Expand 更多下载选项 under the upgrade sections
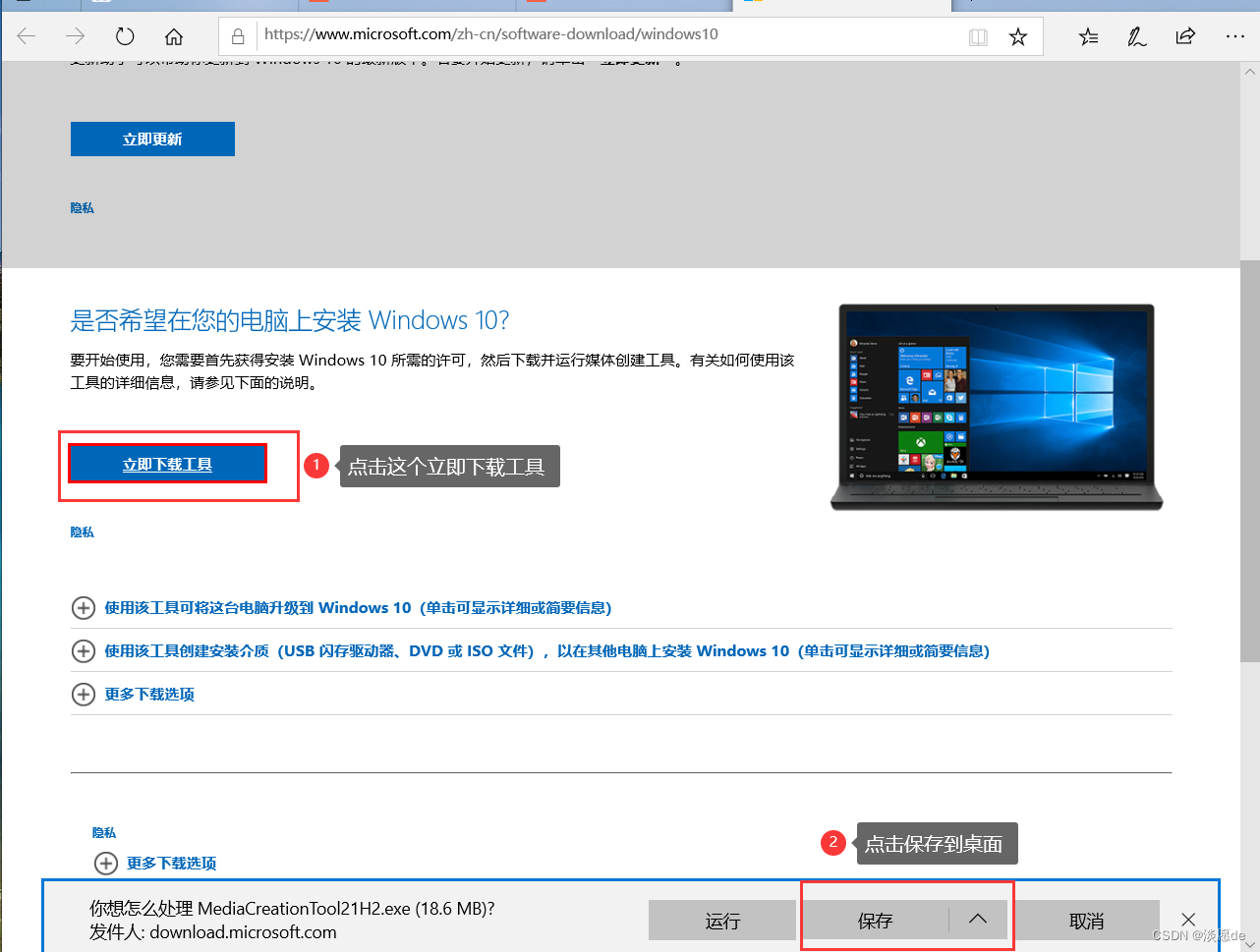This screenshot has height=952, width=1260. coord(134,695)
